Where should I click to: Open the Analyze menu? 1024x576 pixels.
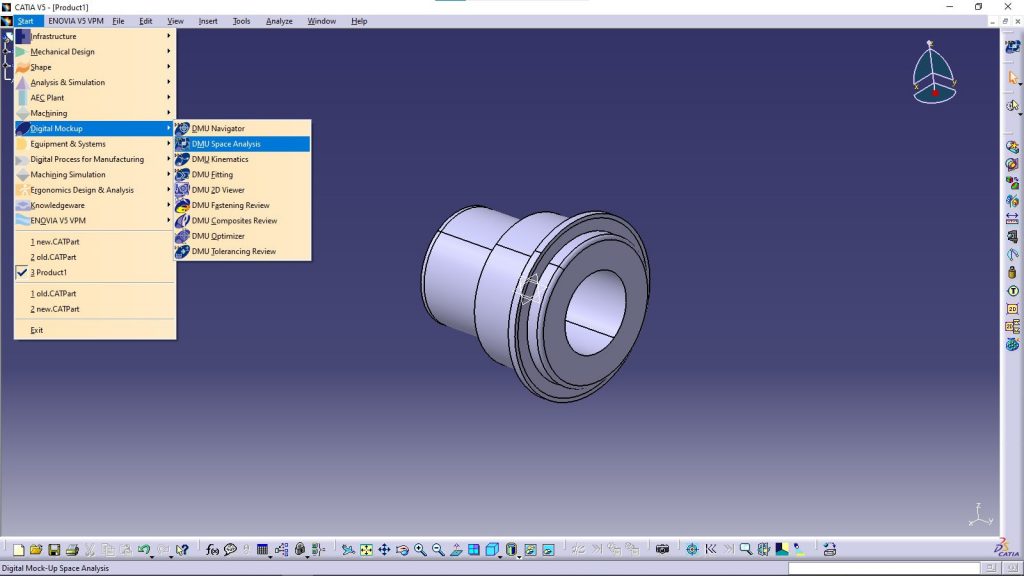pos(279,21)
